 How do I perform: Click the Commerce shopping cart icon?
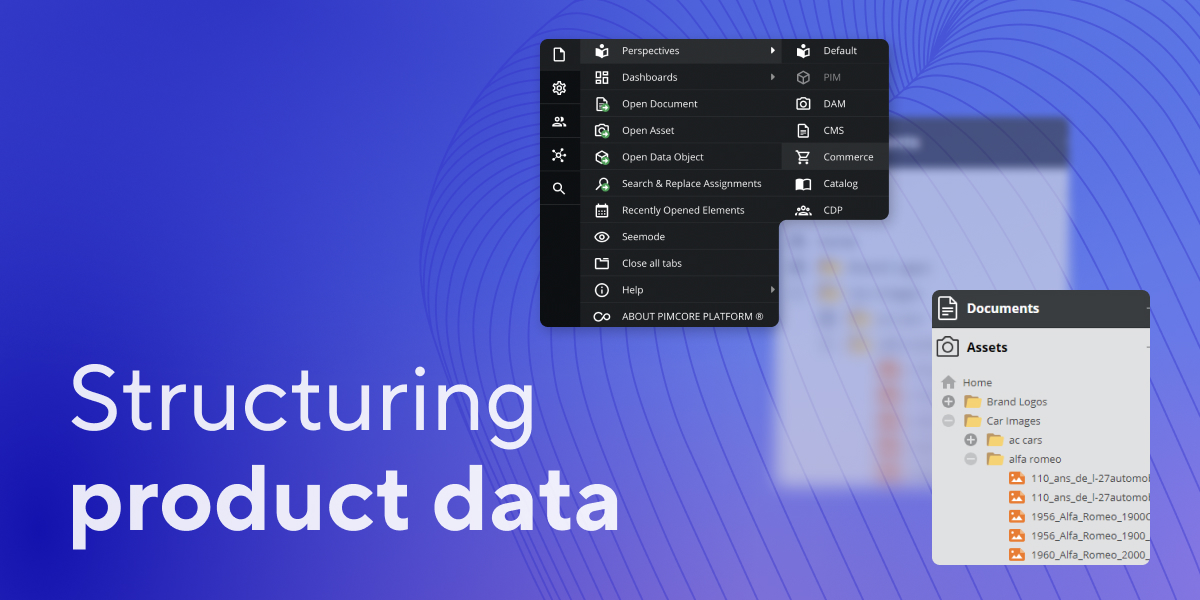(x=803, y=157)
